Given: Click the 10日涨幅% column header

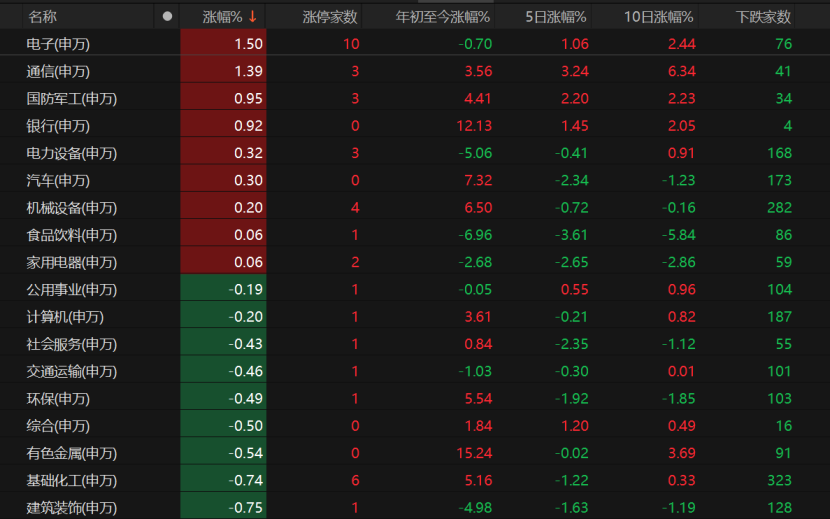Looking at the screenshot, I should click(x=658, y=16).
